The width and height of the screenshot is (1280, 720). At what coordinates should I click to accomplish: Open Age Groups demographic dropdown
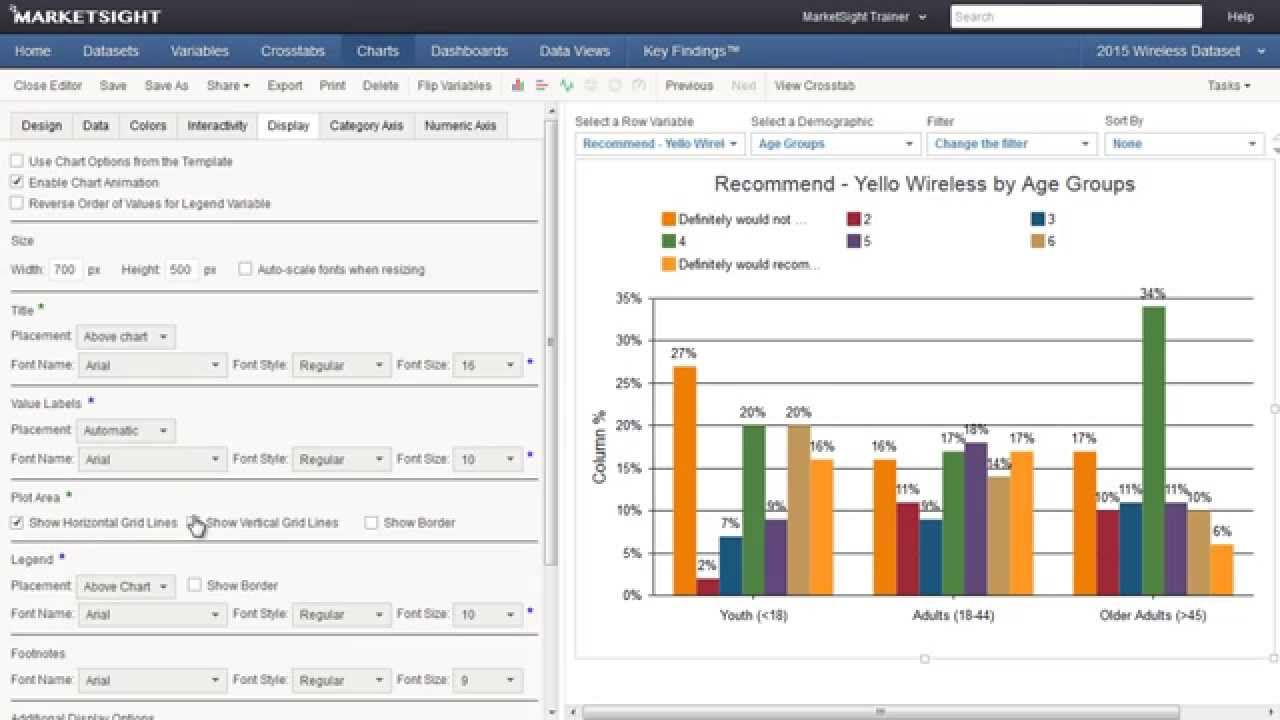(x=835, y=144)
